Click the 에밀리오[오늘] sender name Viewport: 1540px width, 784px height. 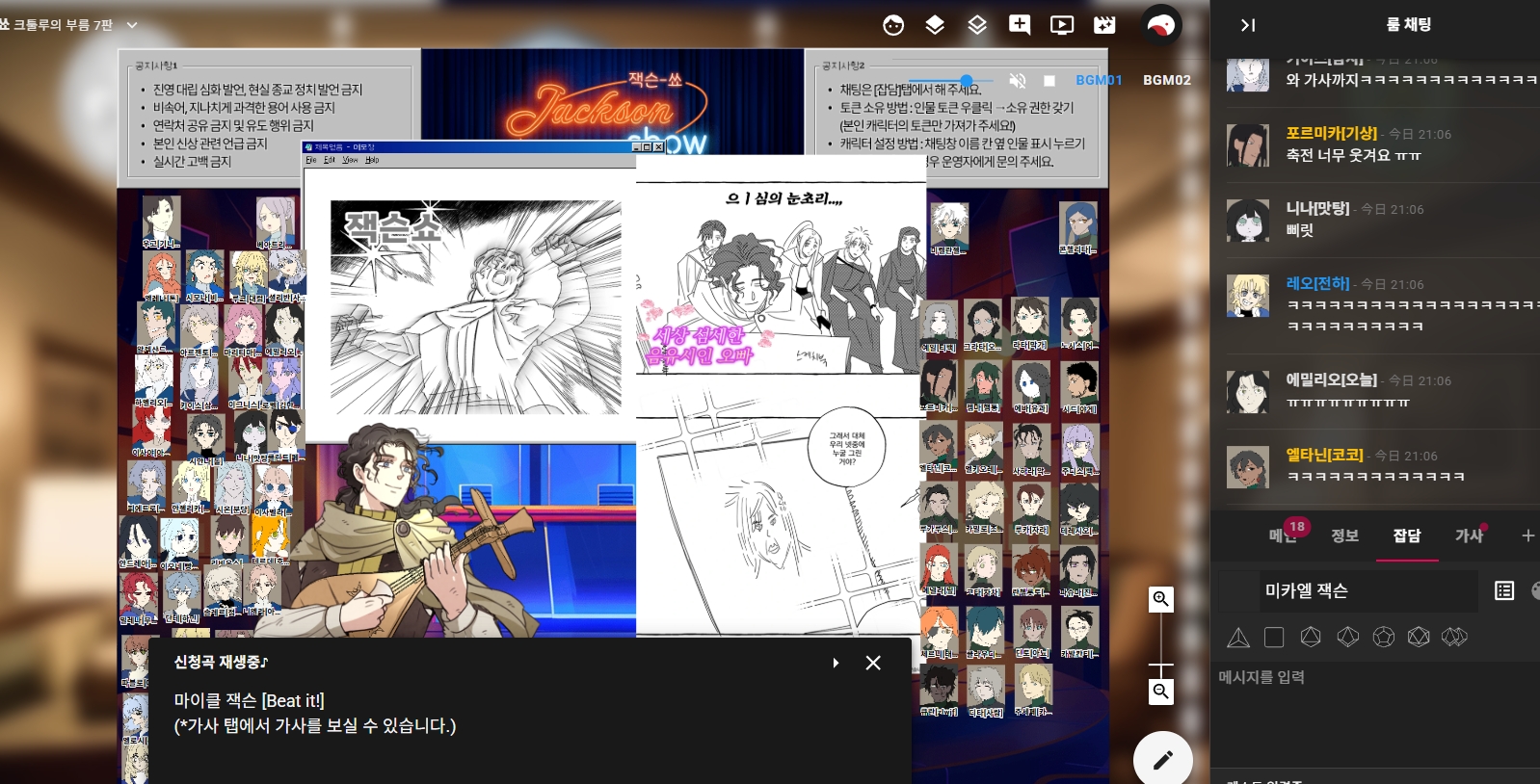1331,379
